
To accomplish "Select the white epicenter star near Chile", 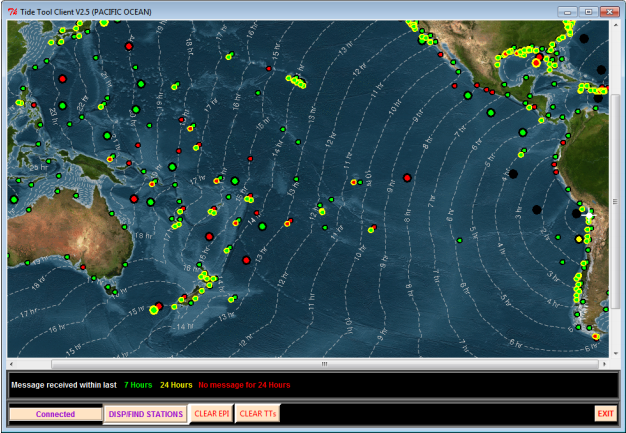I will pyautogui.click(x=588, y=215).
